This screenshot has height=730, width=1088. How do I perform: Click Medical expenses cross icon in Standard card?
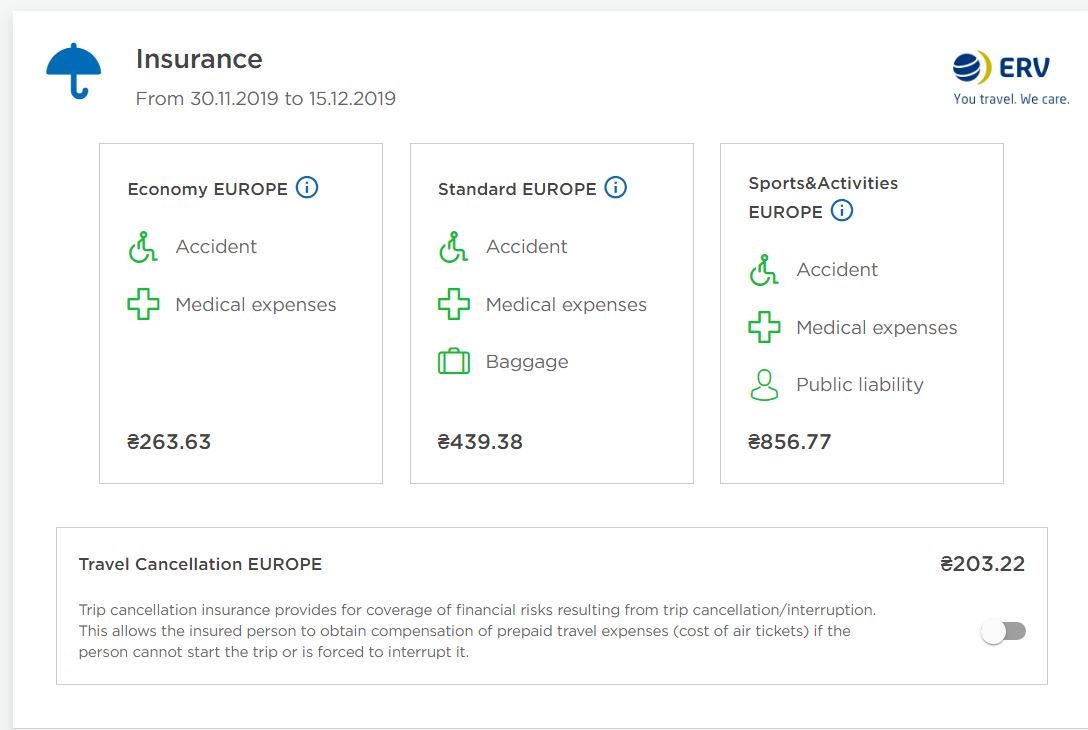pos(454,304)
